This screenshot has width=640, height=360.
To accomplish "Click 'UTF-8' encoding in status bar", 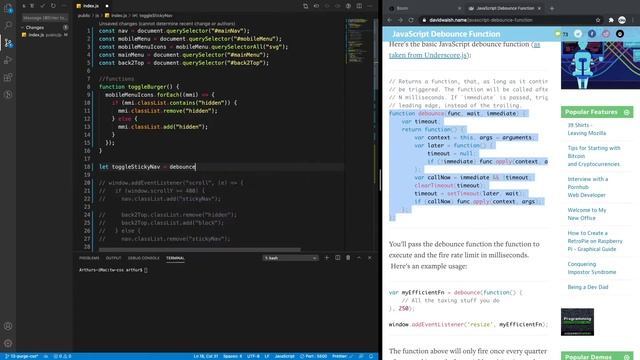I will 253,356.
